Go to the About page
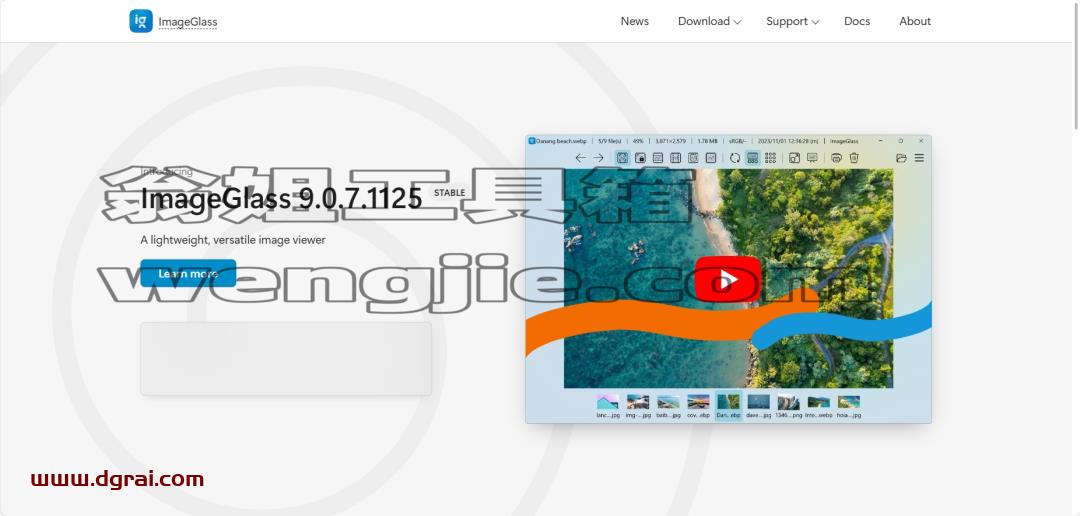The width and height of the screenshot is (1080, 516). [915, 21]
